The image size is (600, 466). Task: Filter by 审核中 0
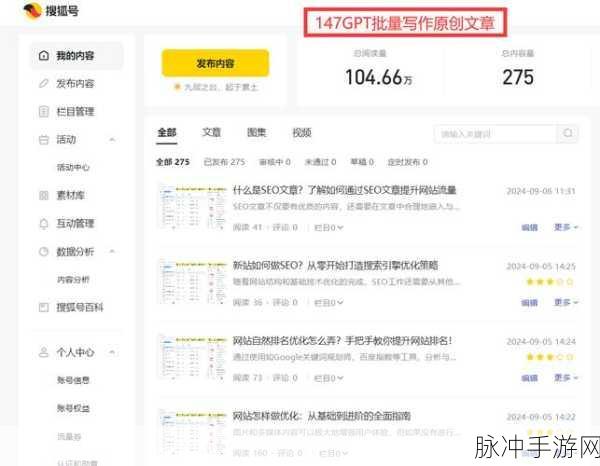click(x=275, y=162)
